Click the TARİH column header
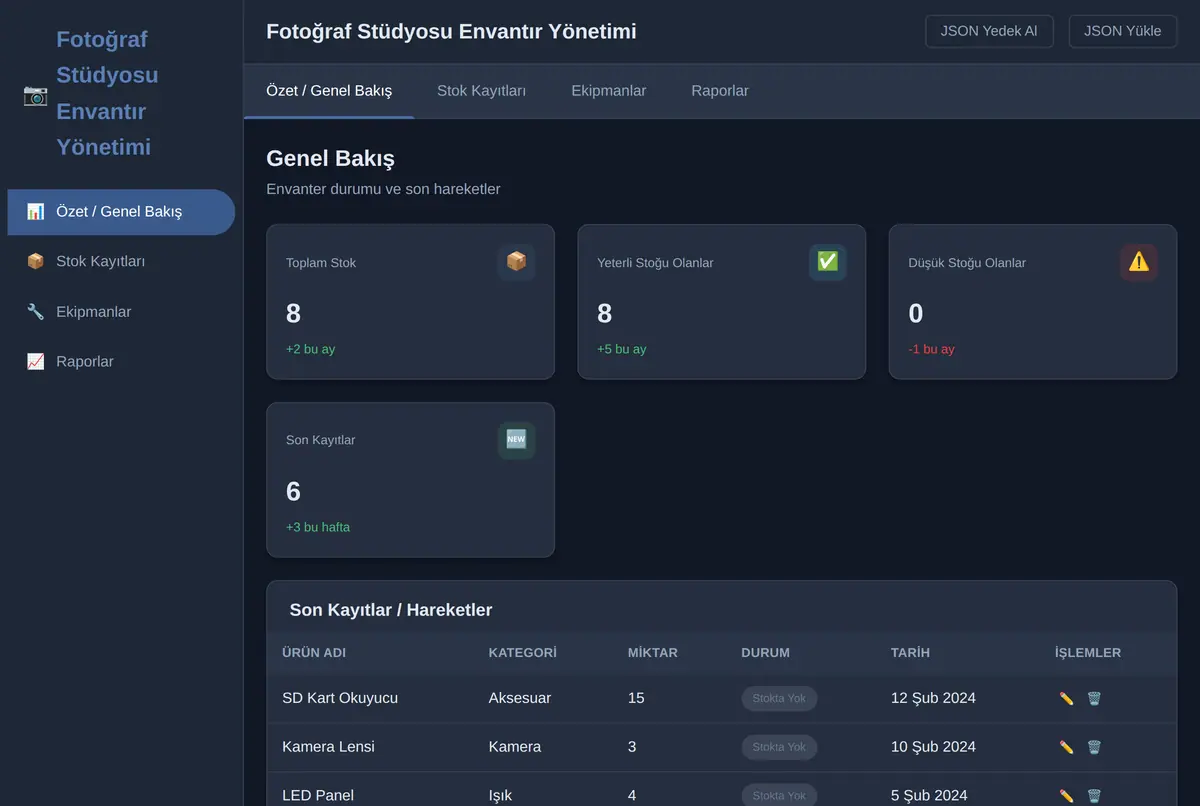The image size is (1200, 806). click(910, 653)
